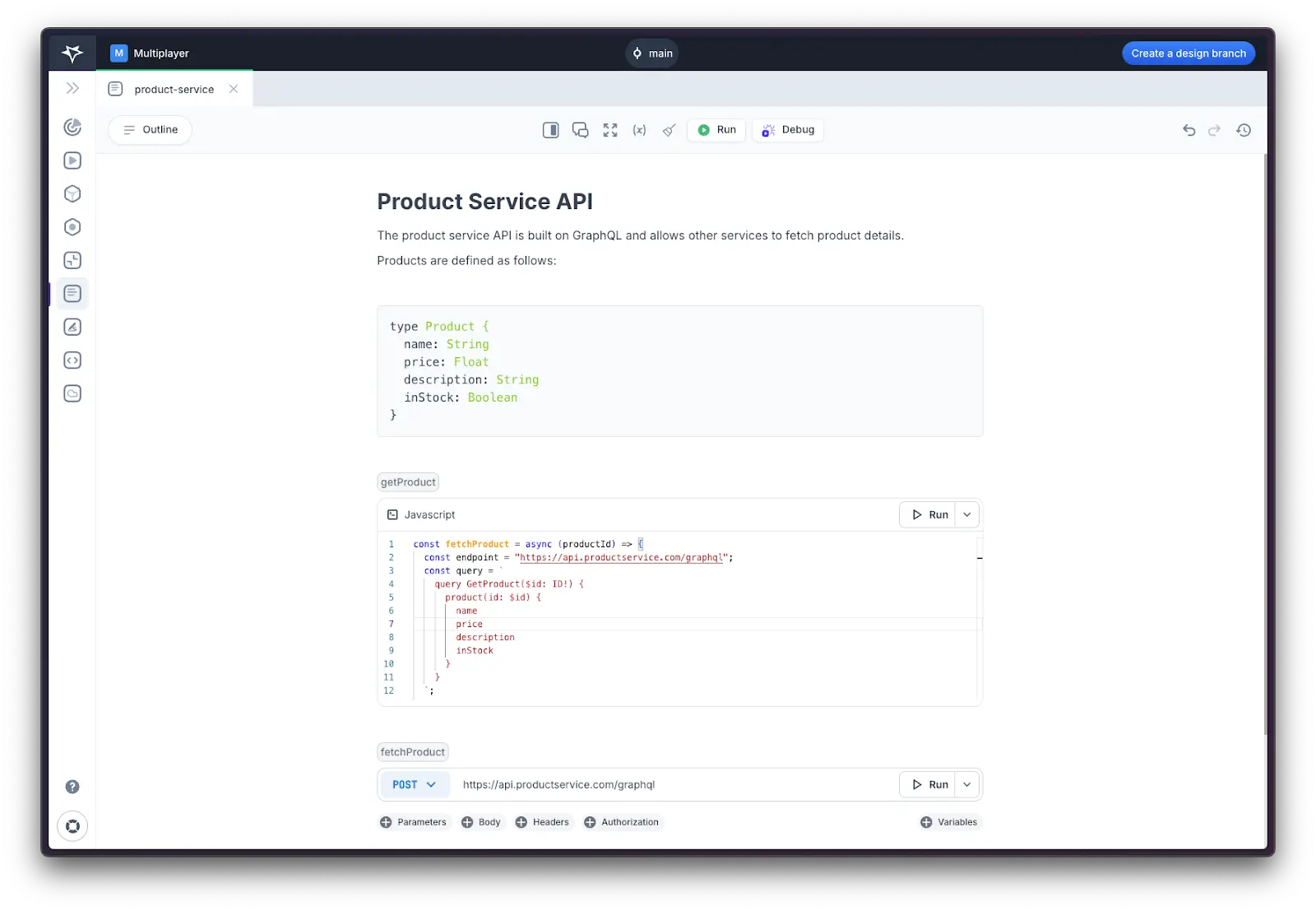This screenshot has width=1316, height=911.
Task: Open the comments icon in toolbar
Action: pos(580,130)
